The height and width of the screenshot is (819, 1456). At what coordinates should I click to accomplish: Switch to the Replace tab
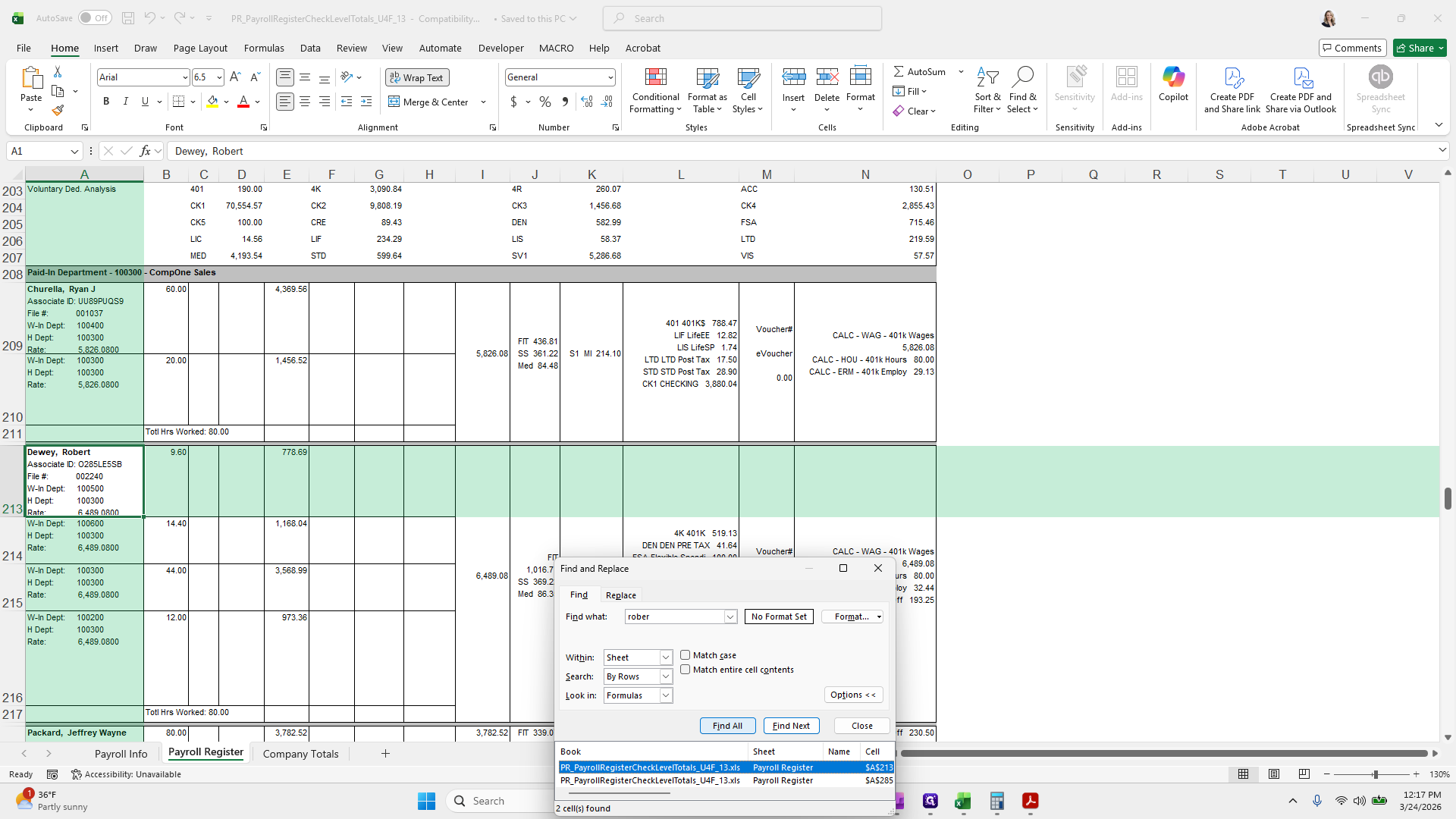[620, 595]
